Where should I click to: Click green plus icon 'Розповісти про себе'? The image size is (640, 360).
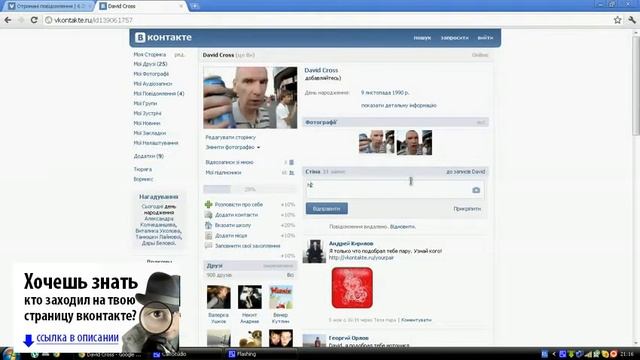(x=209, y=204)
